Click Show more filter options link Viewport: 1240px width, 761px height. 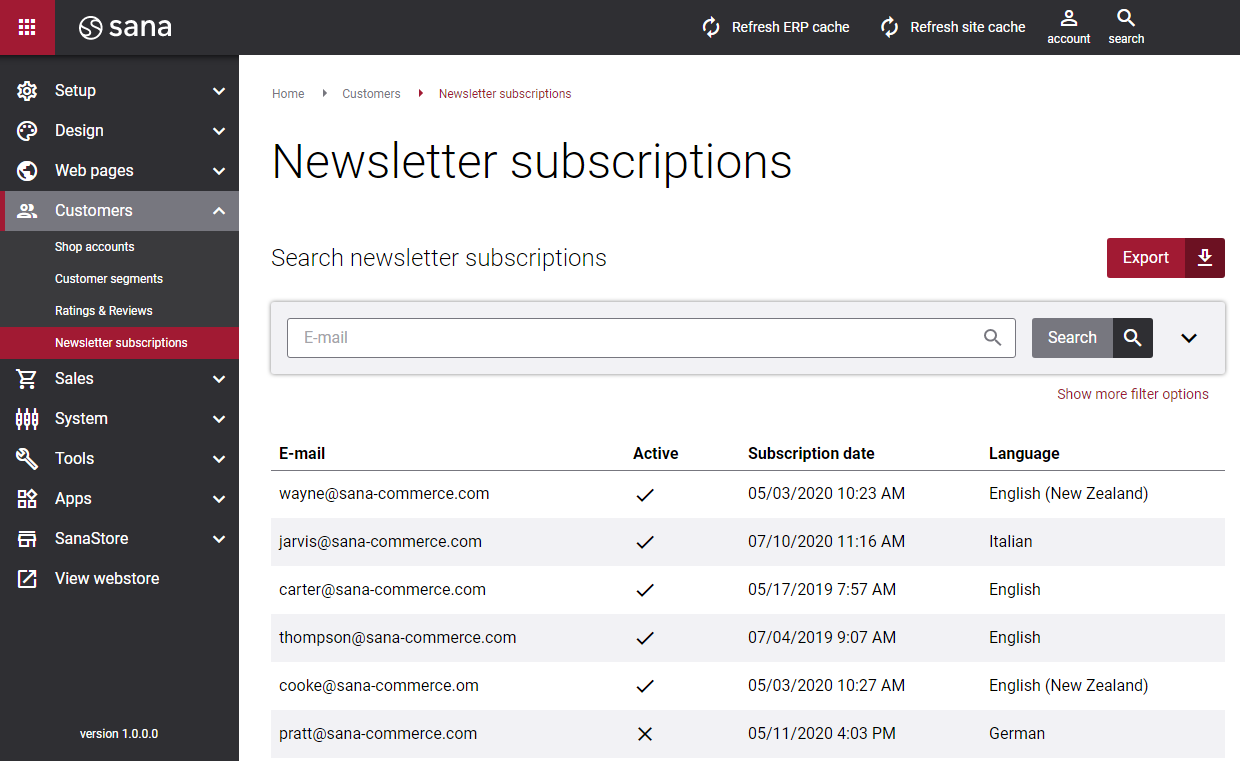point(1133,394)
